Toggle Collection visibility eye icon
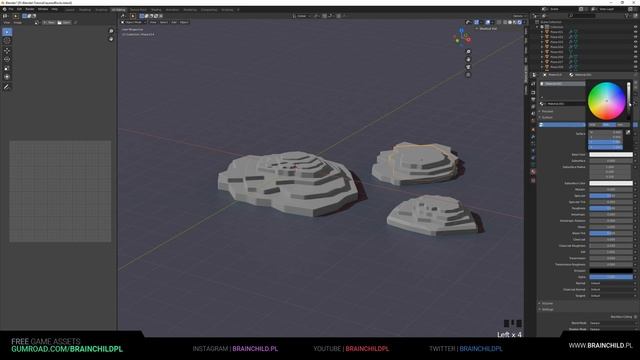Screen dimensions: 640x360 point(636,27)
